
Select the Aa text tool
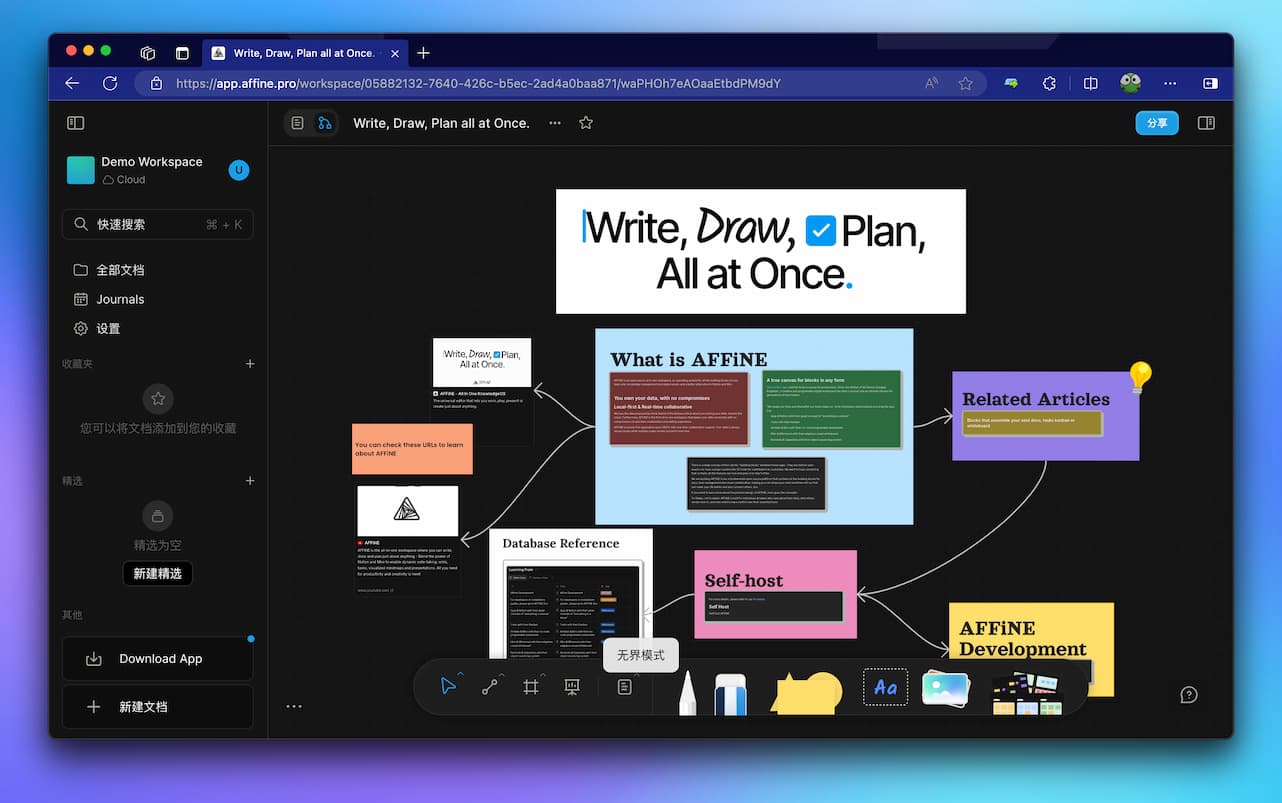885,687
